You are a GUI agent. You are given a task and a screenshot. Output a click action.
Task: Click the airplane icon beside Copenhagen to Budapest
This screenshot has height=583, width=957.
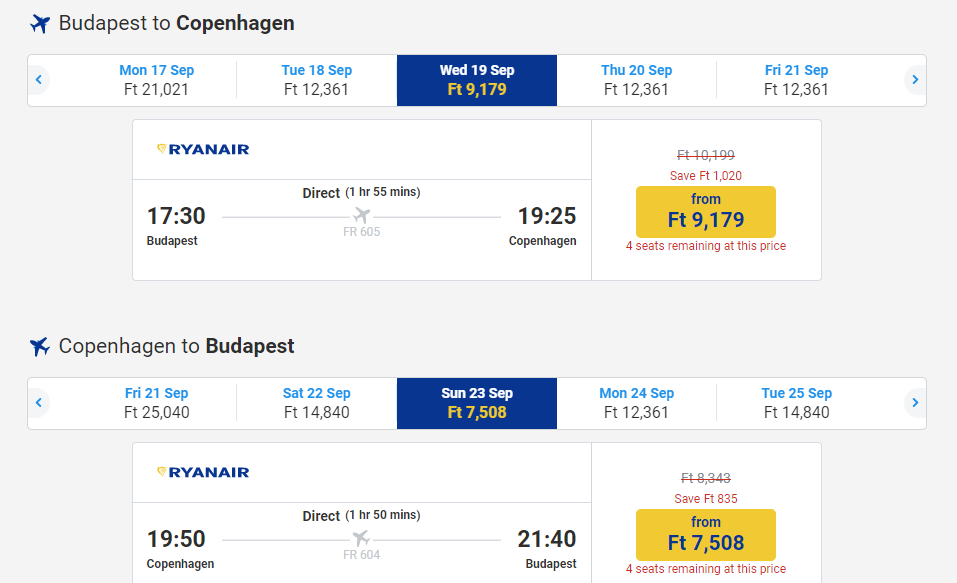pyautogui.click(x=40, y=347)
